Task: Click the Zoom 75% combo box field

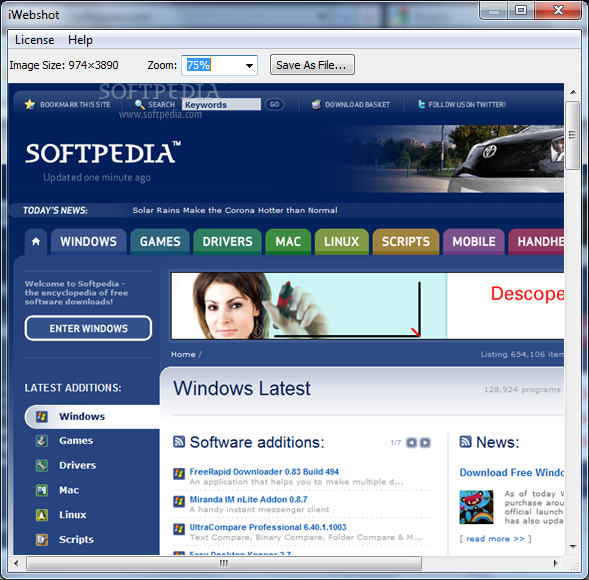Action: click(219, 65)
